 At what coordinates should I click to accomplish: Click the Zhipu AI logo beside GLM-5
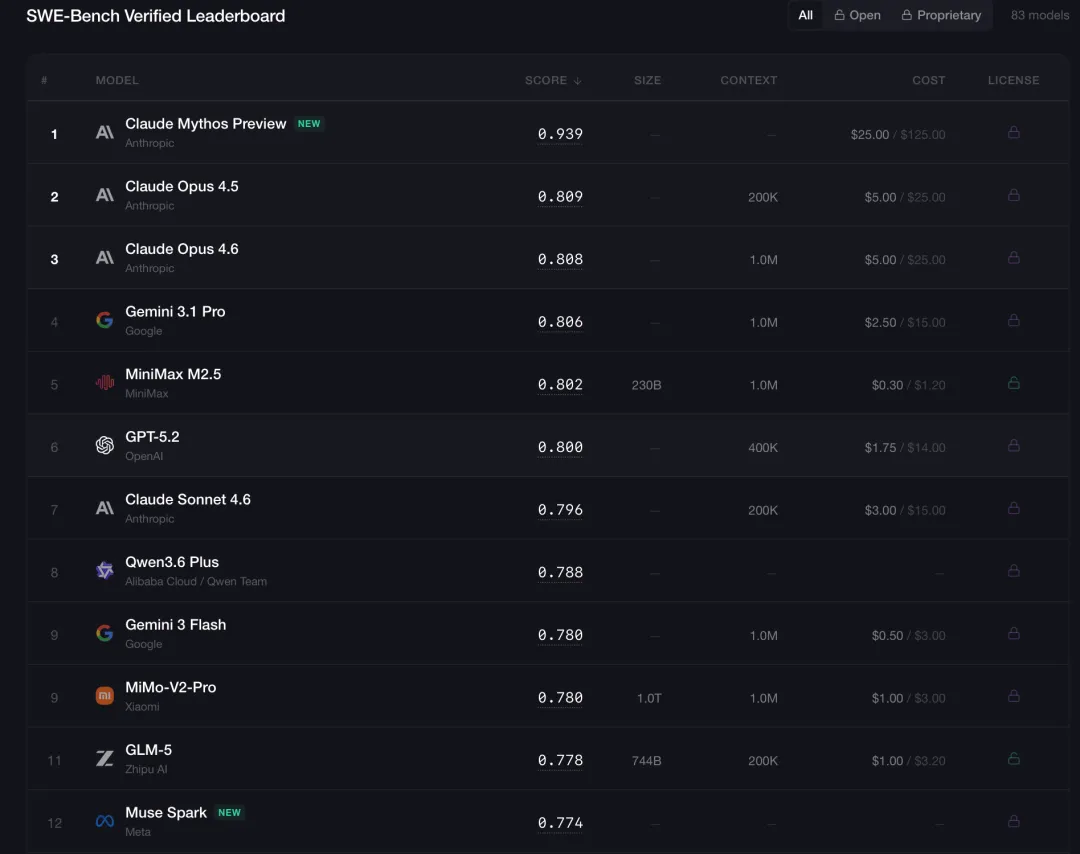click(104, 759)
